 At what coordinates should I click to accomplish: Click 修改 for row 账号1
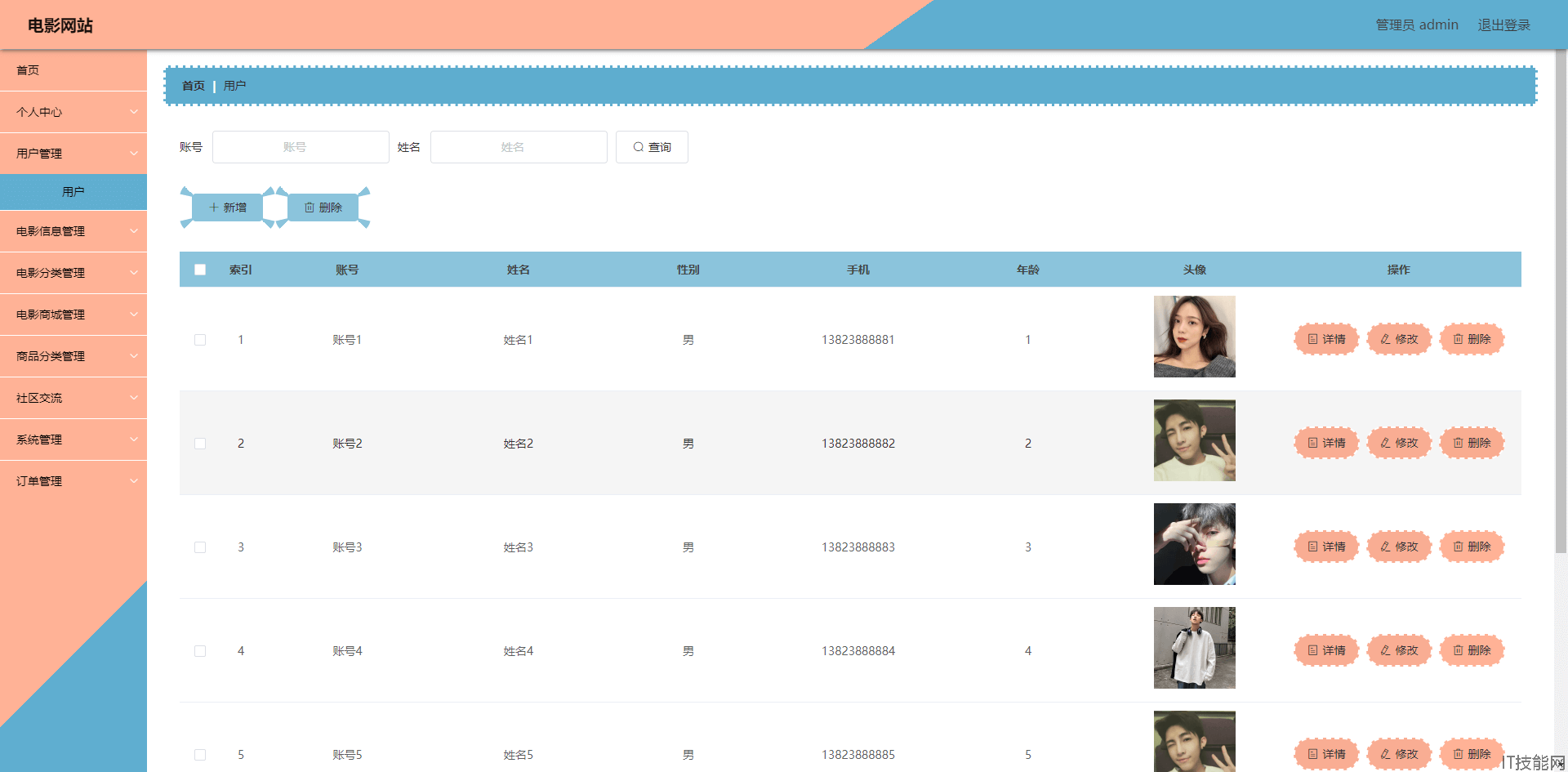(1399, 339)
